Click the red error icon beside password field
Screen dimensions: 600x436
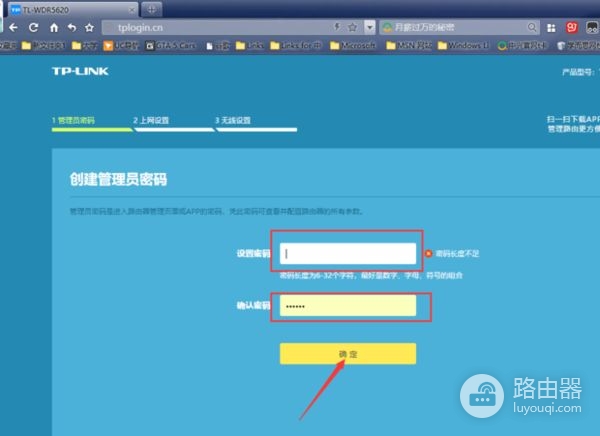click(x=428, y=254)
